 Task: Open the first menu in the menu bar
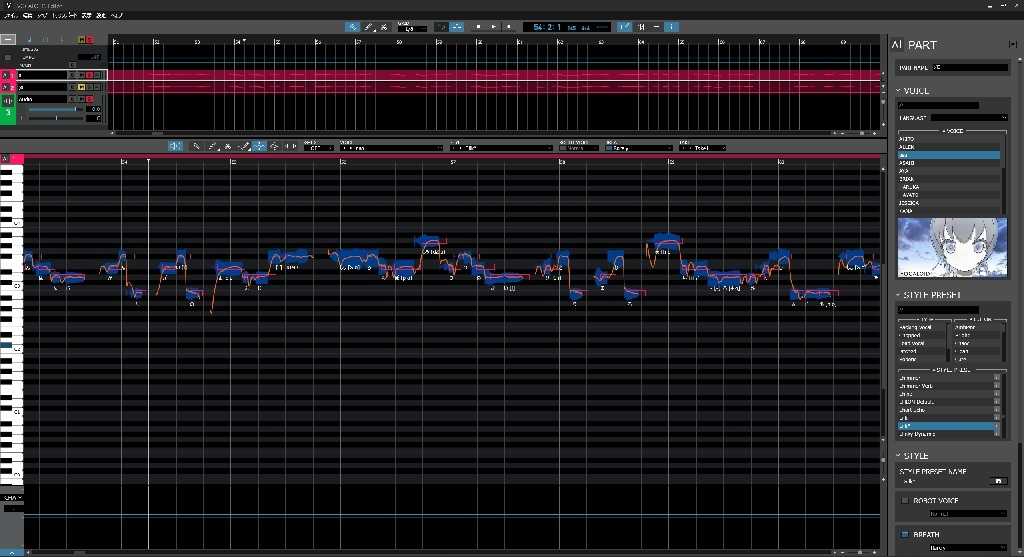pos(10,14)
